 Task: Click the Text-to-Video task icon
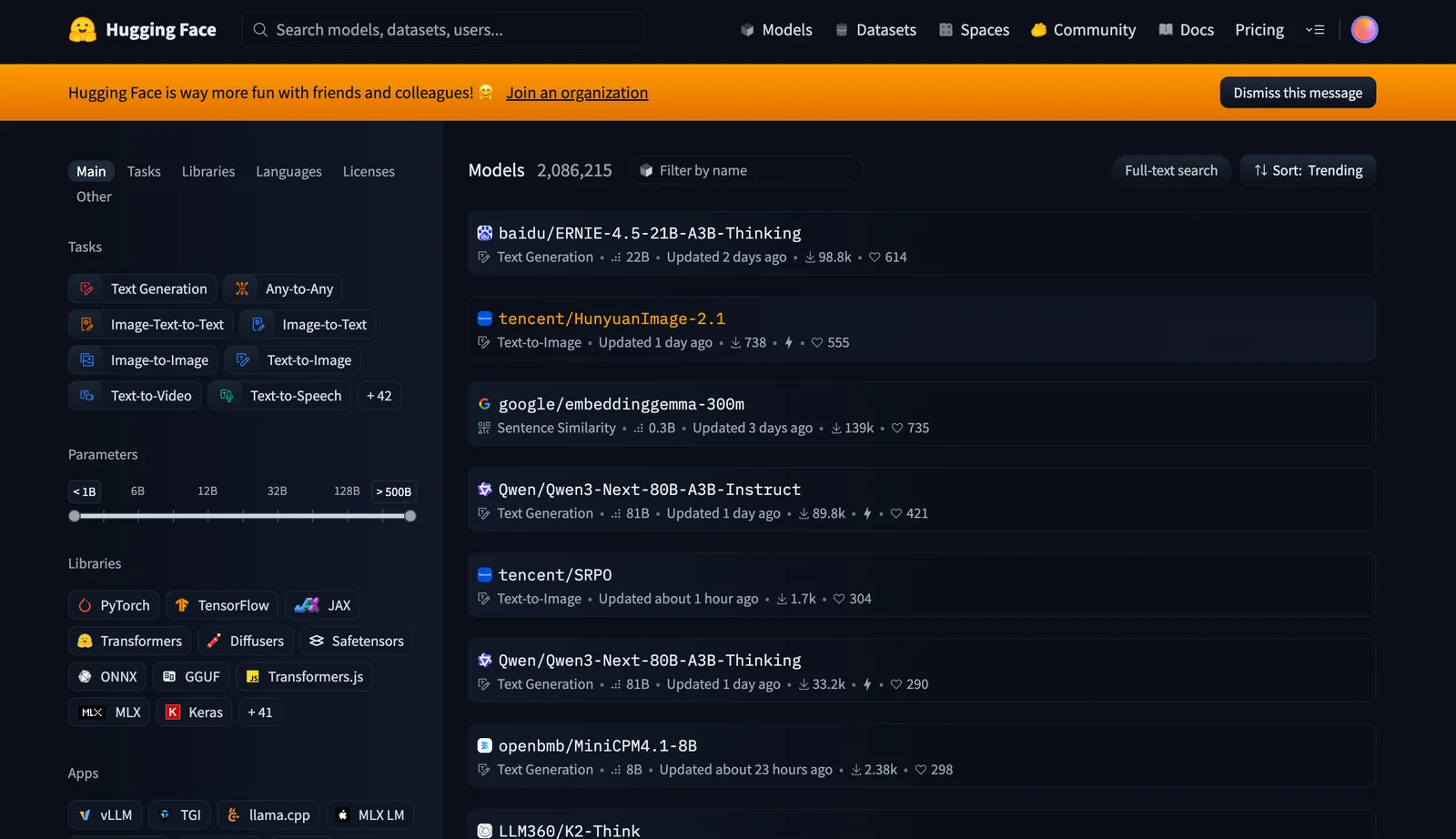tap(87, 396)
